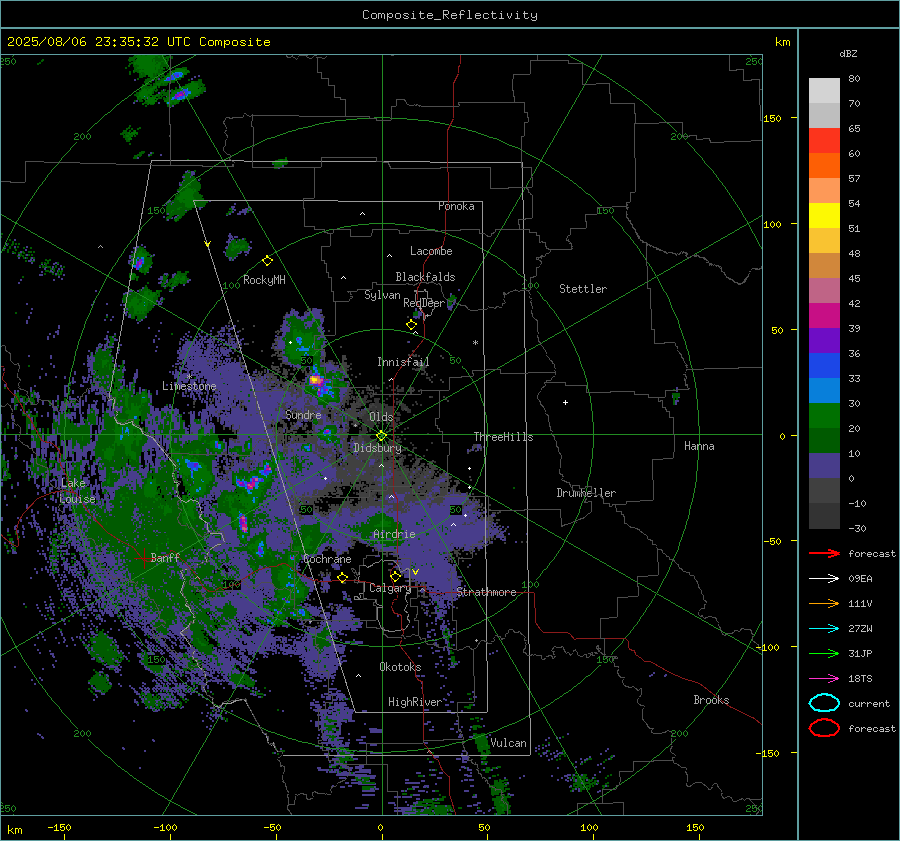This screenshot has height=841, width=900.
Task: Click the Didsbury label on the map
Action: 378,448
